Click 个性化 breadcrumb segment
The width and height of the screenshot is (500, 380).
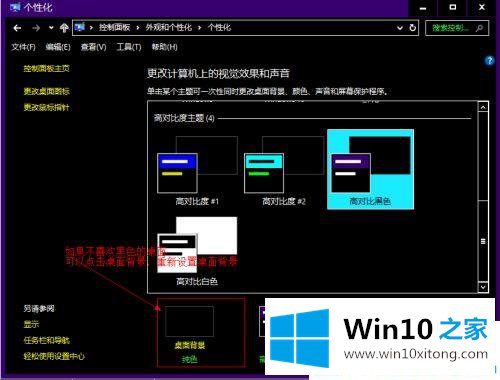click(219, 27)
